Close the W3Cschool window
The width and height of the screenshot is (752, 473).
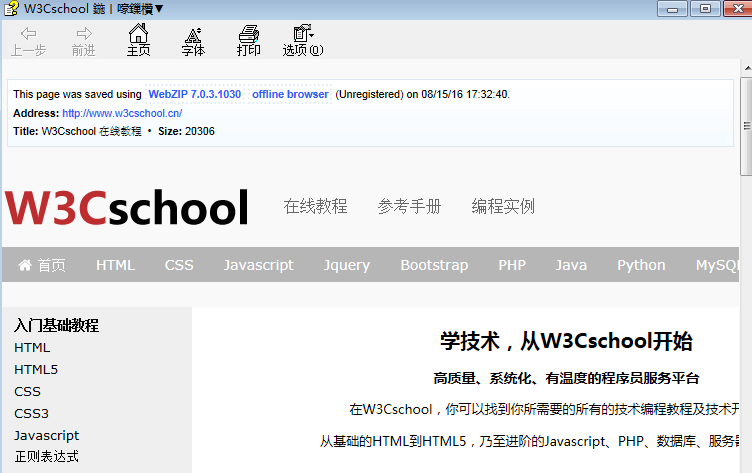[x=738, y=9]
